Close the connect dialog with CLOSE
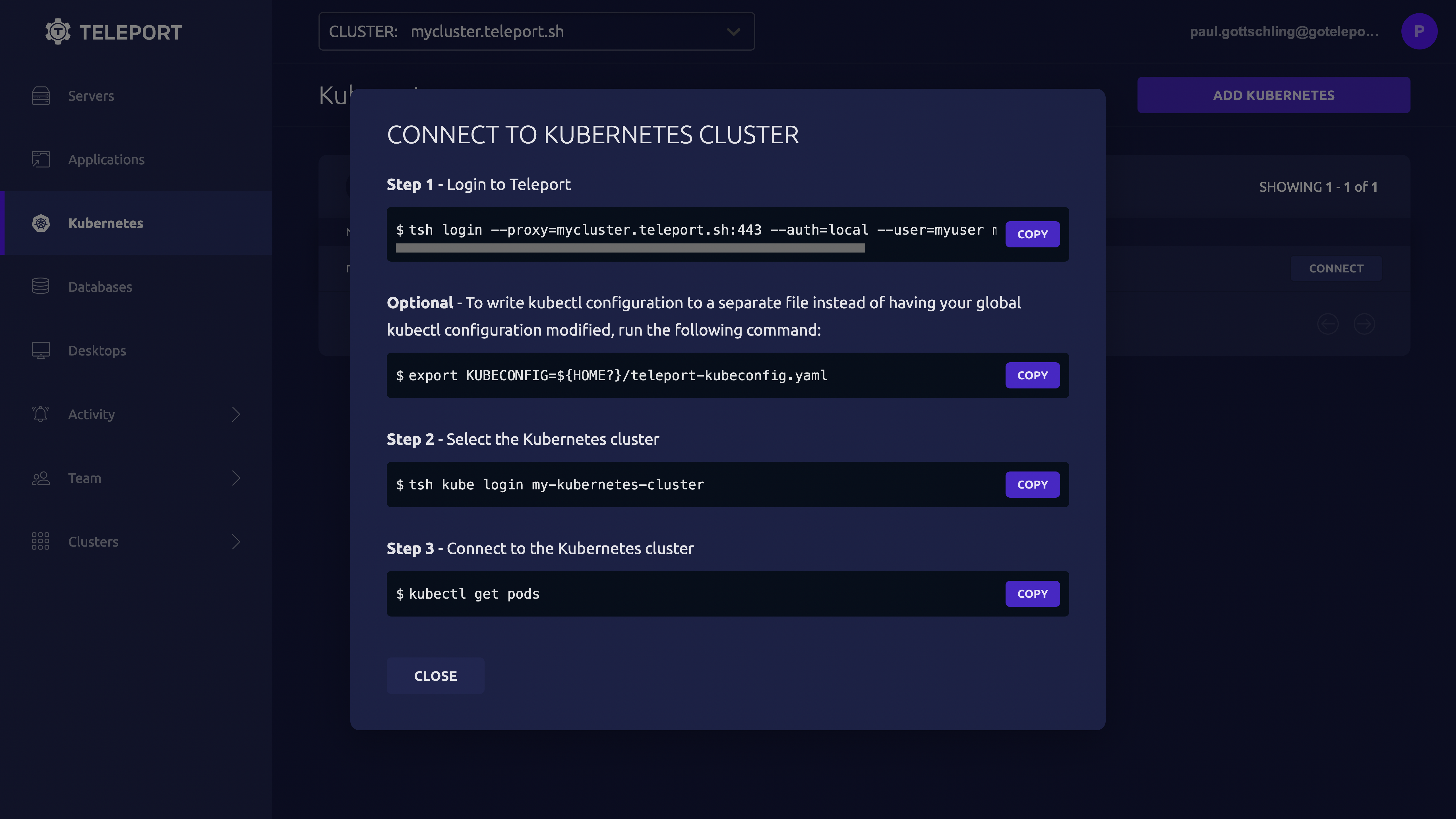Image resolution: width=1456 pixels, height=819 pixels. point(435,676)
